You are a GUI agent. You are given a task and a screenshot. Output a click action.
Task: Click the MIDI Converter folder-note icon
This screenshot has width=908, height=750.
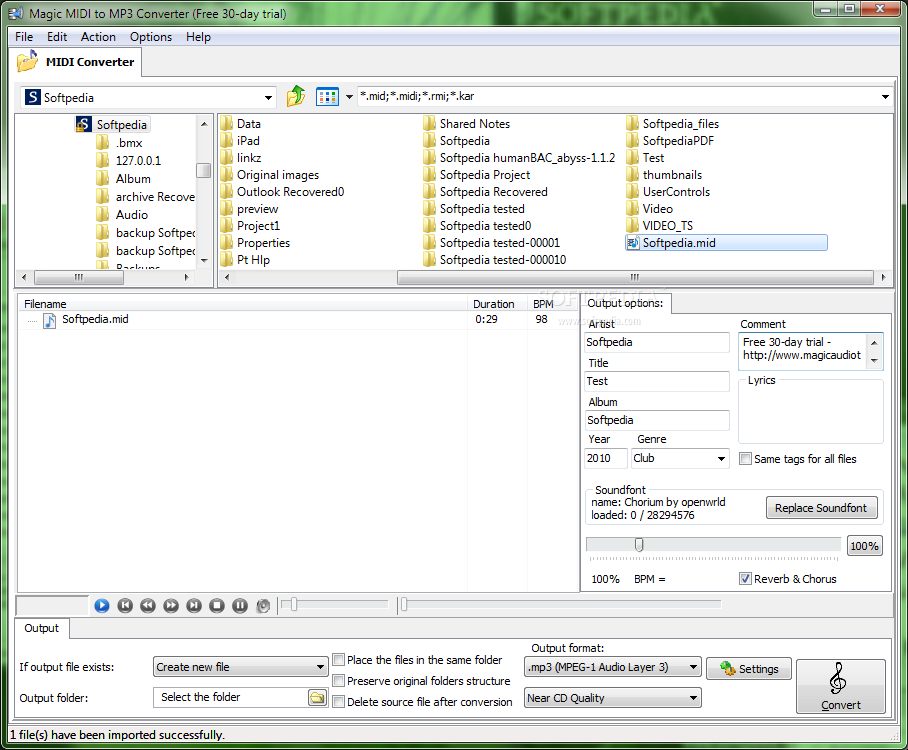[27, 61]
